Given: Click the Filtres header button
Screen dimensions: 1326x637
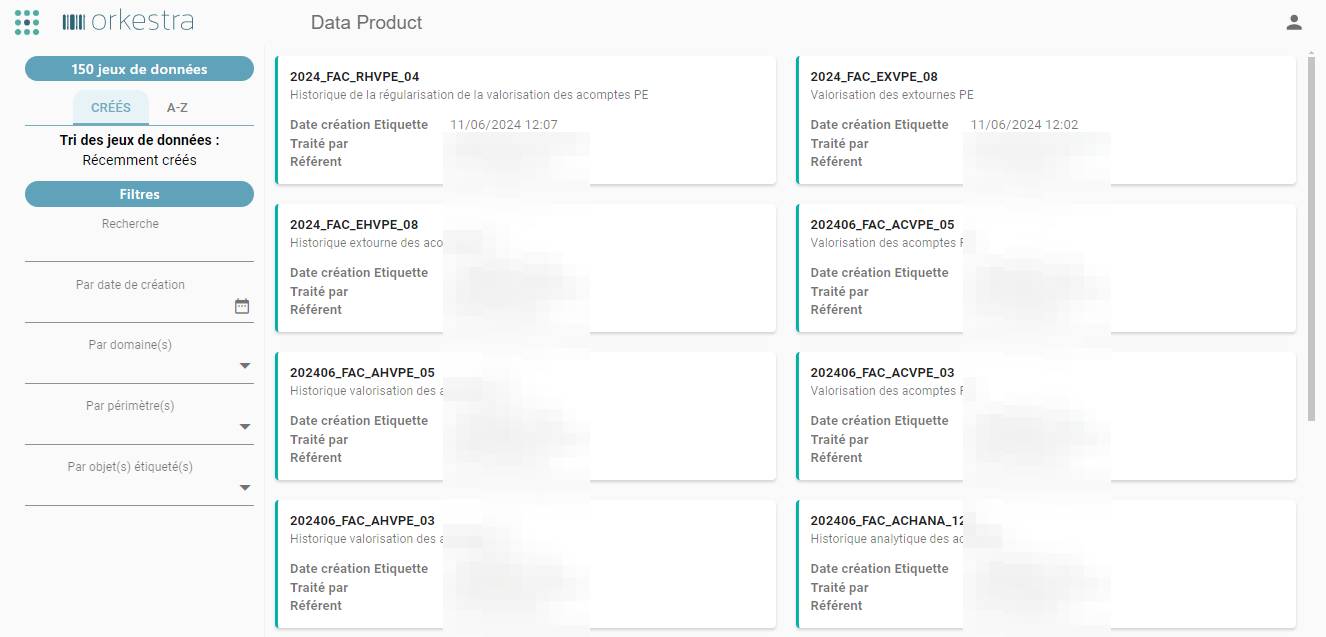Looking at the screenshot, I should tap(139, 194).
